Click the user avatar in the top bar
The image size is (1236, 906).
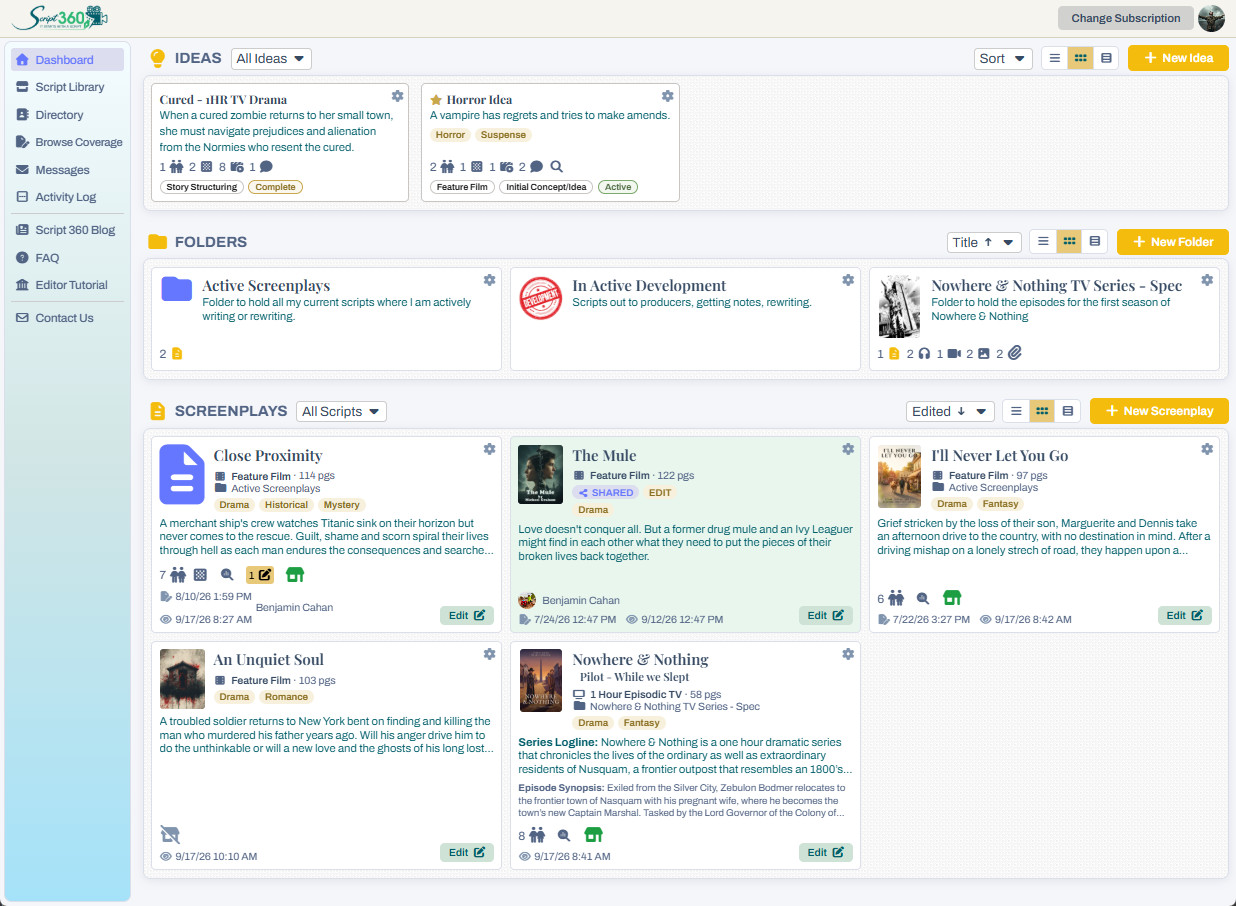(x=1211, y=18)
